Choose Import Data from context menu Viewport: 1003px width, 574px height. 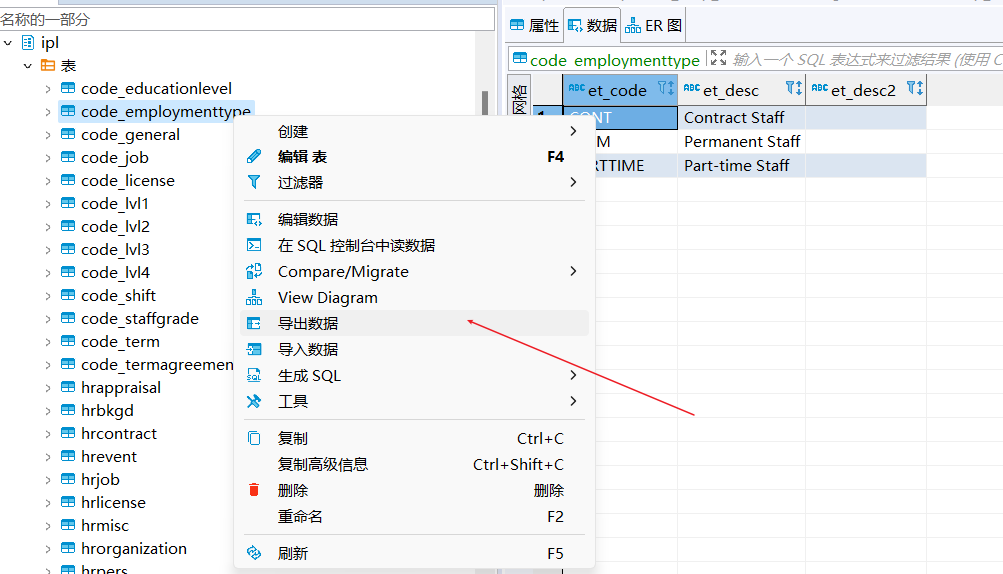(x=415, y=349)
